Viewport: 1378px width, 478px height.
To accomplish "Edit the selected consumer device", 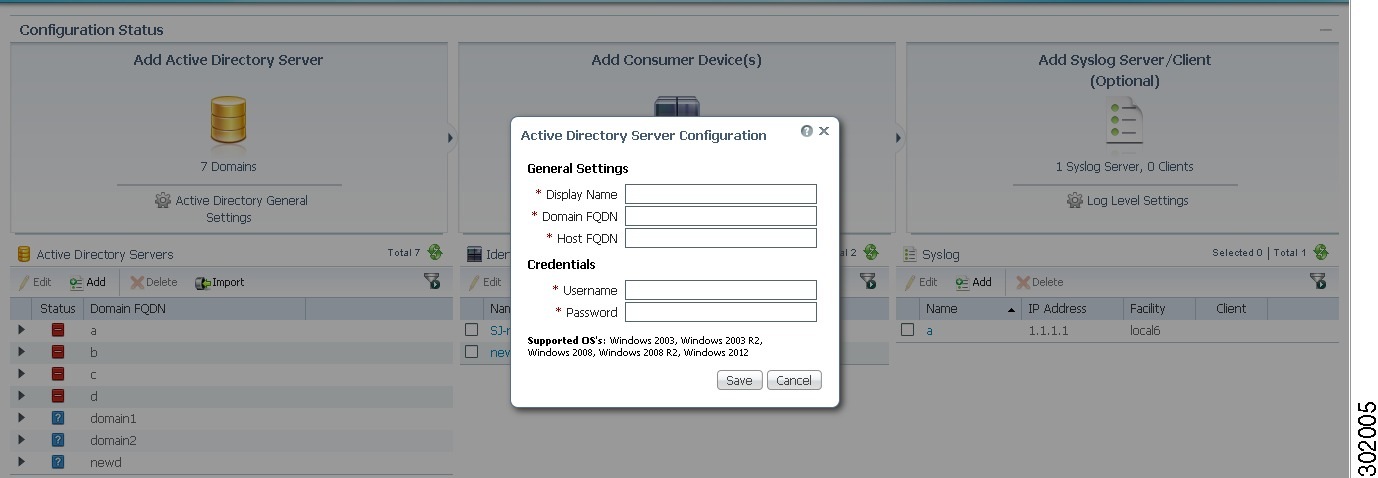I will tap(487, 282).
